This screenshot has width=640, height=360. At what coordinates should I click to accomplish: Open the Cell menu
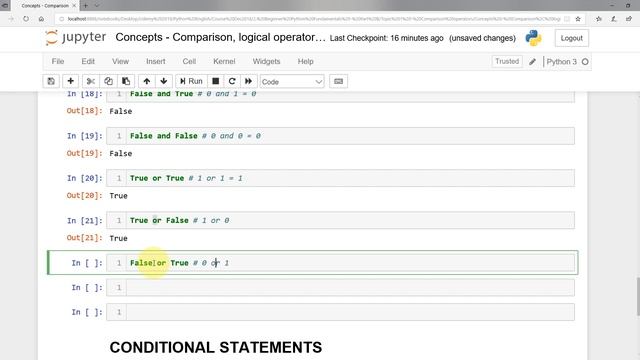point(189,61)
